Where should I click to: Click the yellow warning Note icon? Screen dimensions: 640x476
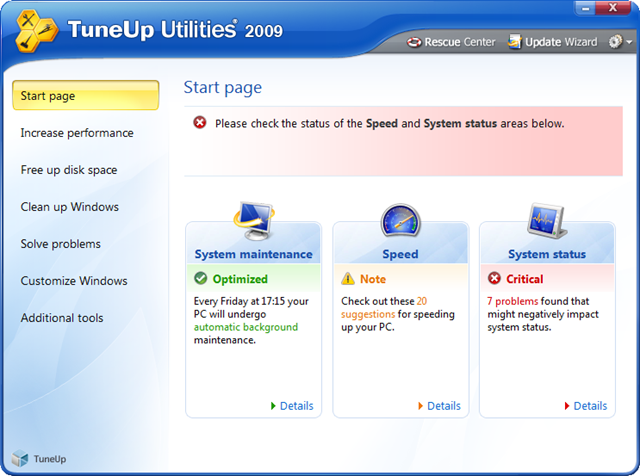click(x=348, y=279)
